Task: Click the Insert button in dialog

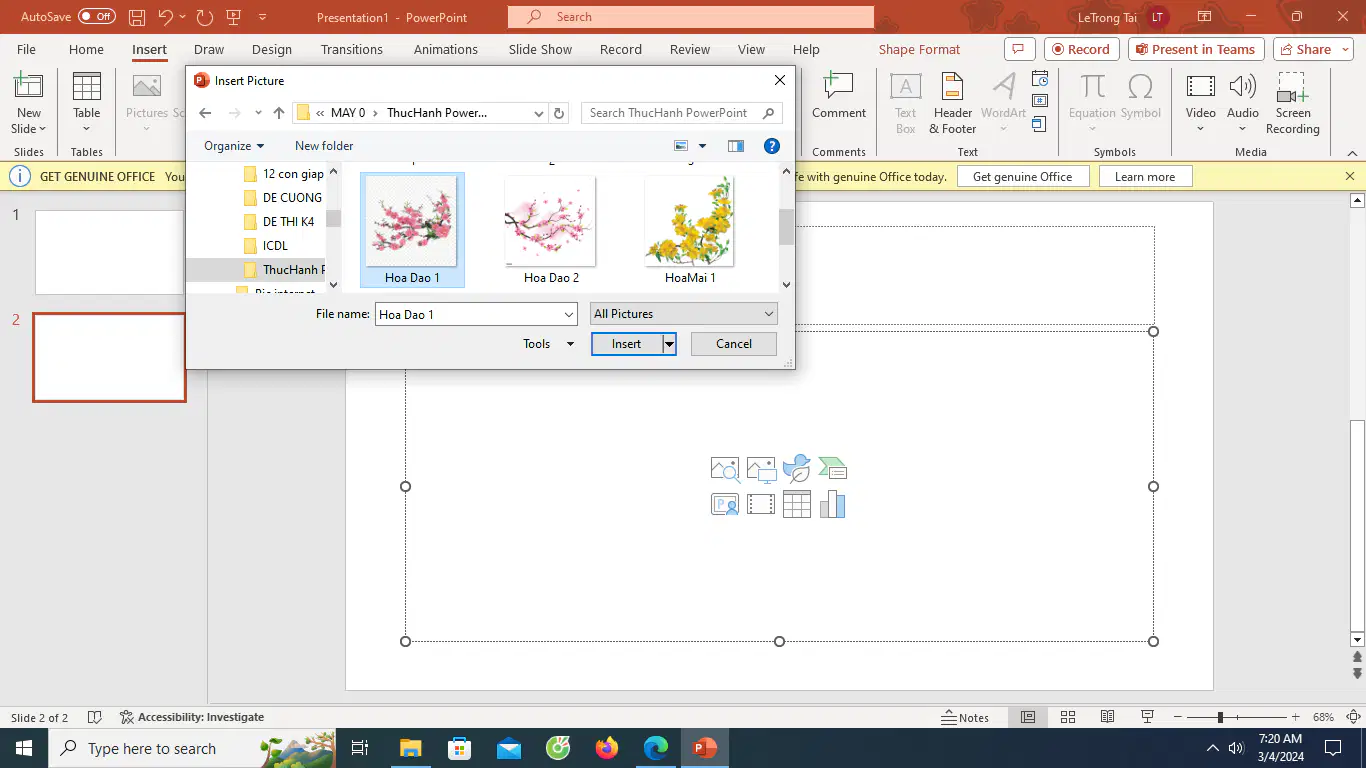Action: 627,344
